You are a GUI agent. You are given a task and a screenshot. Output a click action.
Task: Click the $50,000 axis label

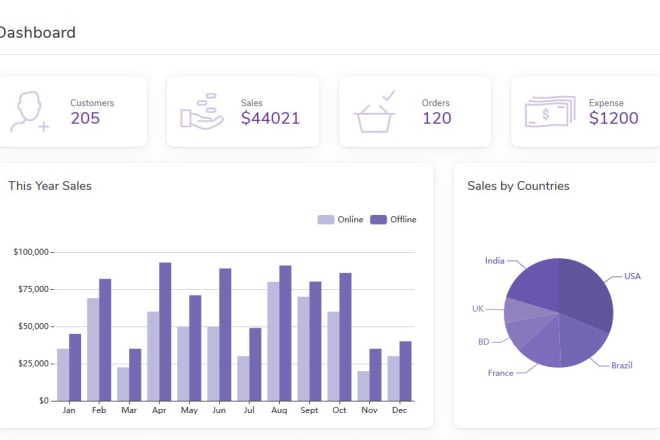click(33, 326)
